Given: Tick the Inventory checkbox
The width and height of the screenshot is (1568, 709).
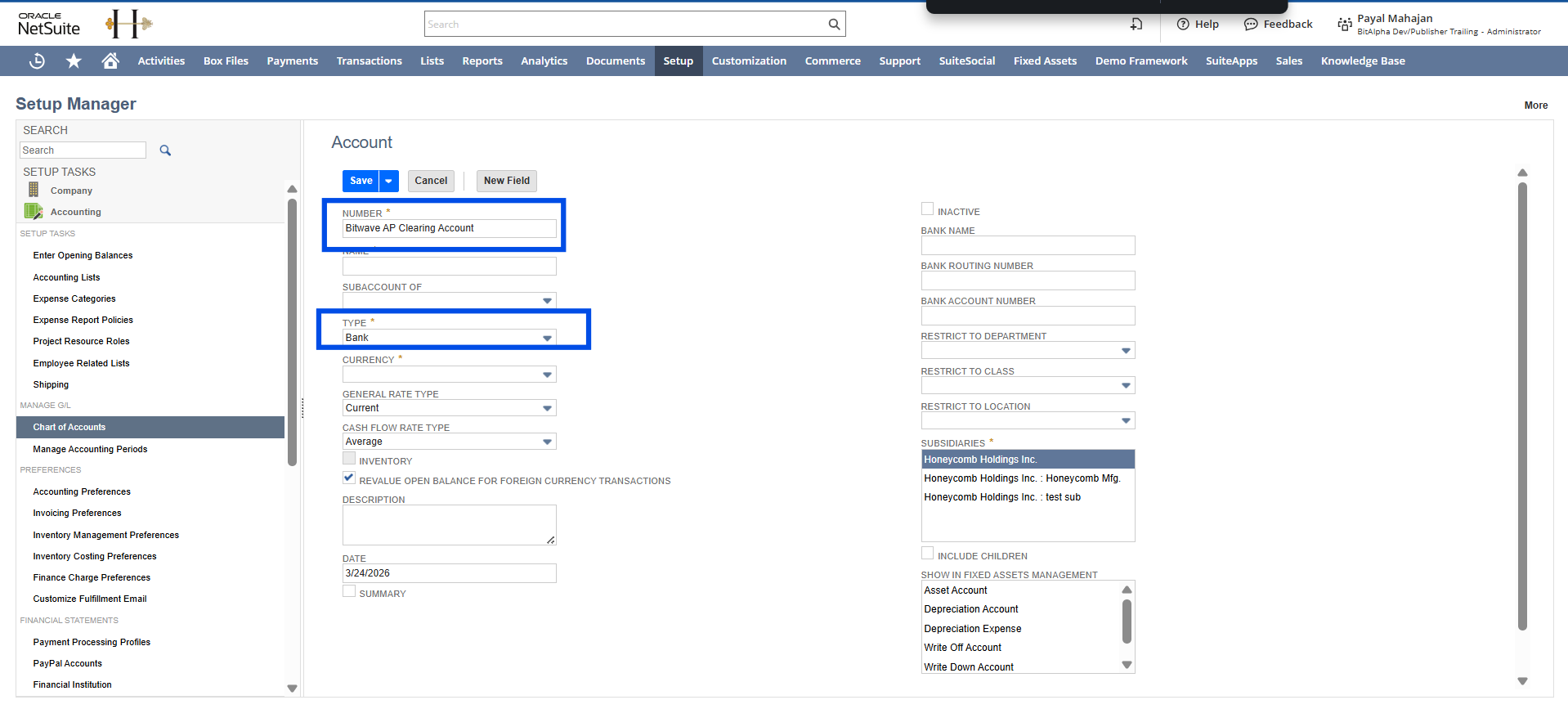Looking at the screenshot, I should point(349,459).
